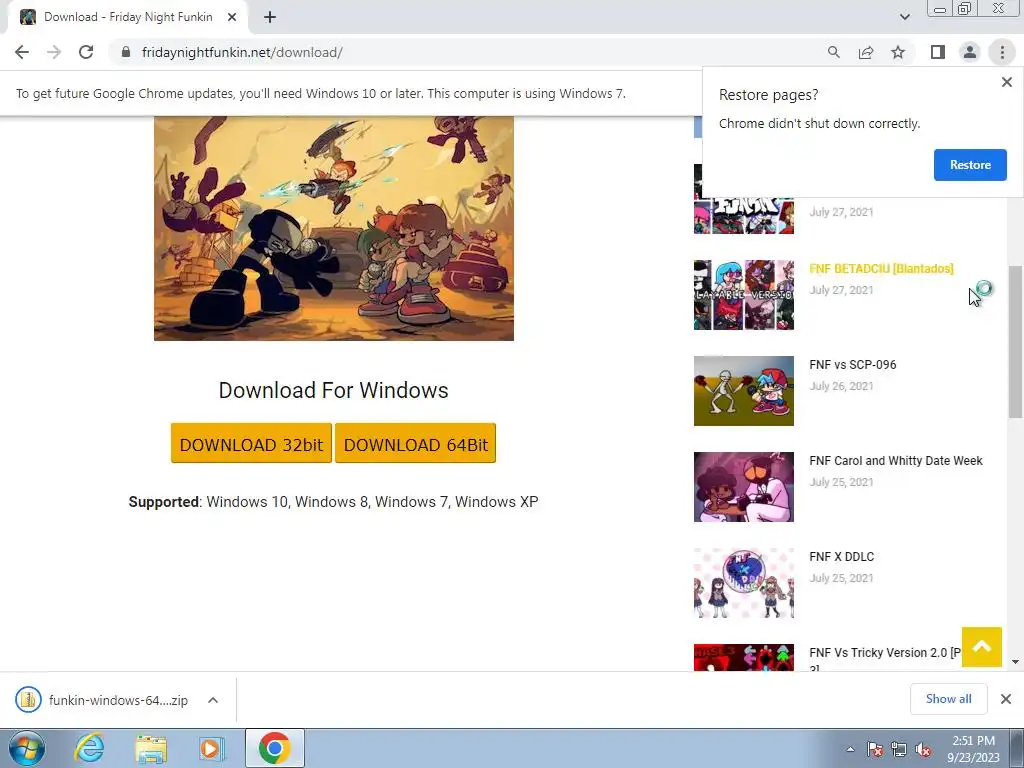Reload the page with the refresh icon
The height and width of the screenshot is (768, 1024).
coord(86,52)
